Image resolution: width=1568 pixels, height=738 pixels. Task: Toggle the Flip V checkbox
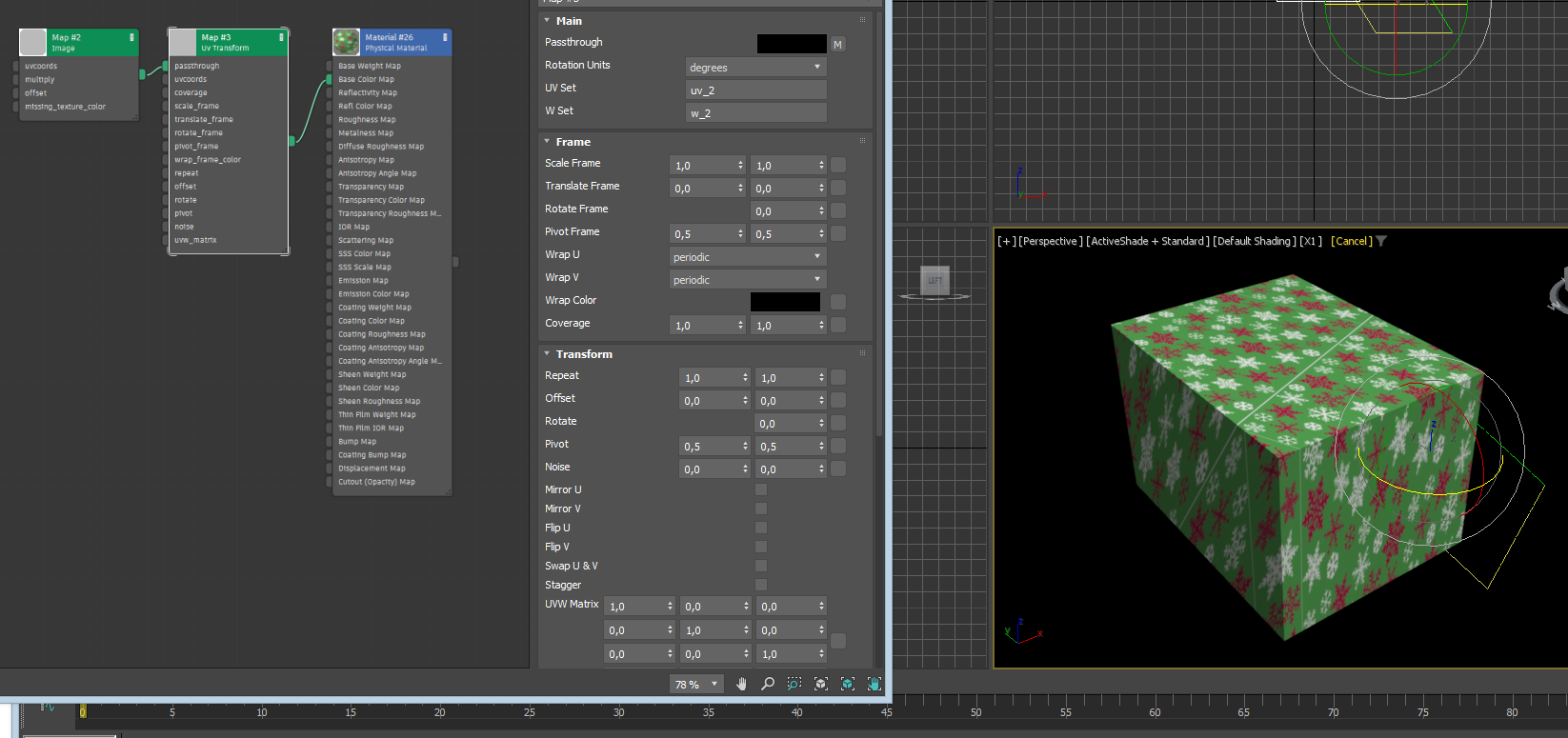click(761, 547)
